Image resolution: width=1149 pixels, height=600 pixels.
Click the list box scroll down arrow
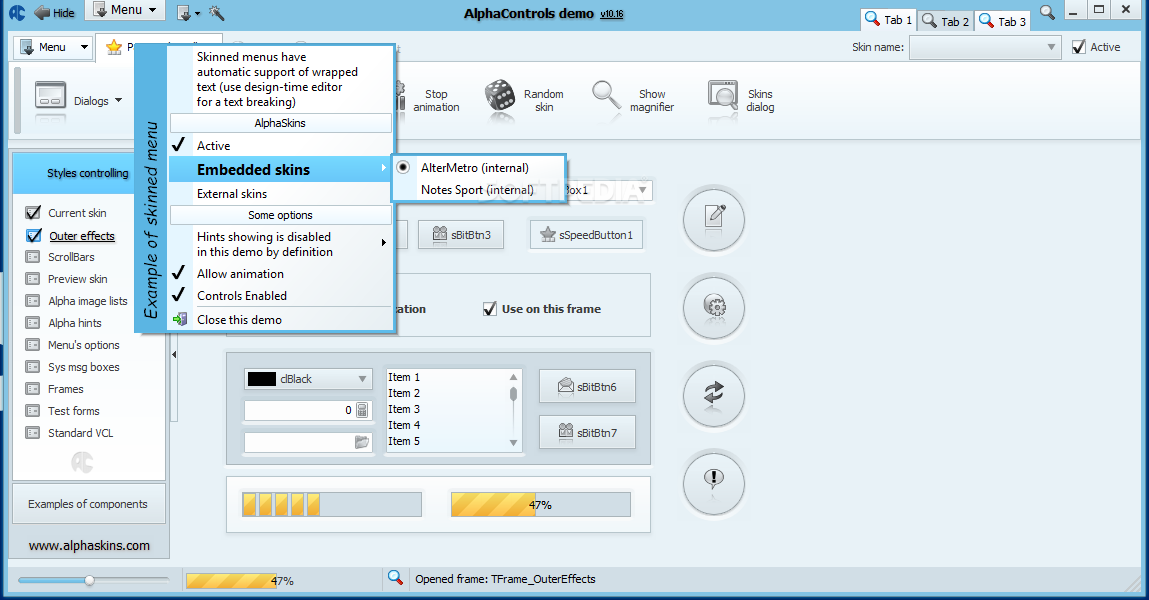coord(513,442)
